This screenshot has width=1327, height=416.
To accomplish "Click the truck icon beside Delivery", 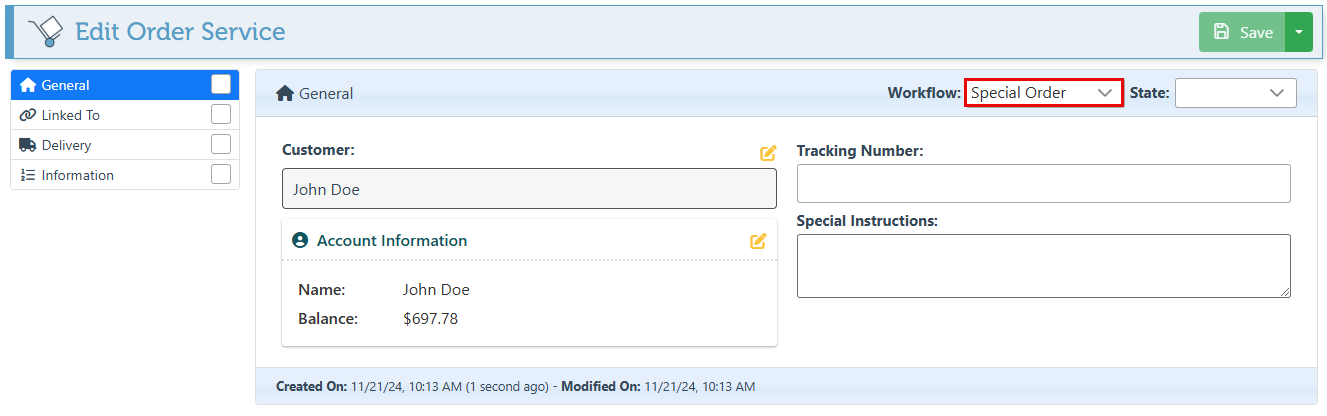I will click(x=28, y=145).
